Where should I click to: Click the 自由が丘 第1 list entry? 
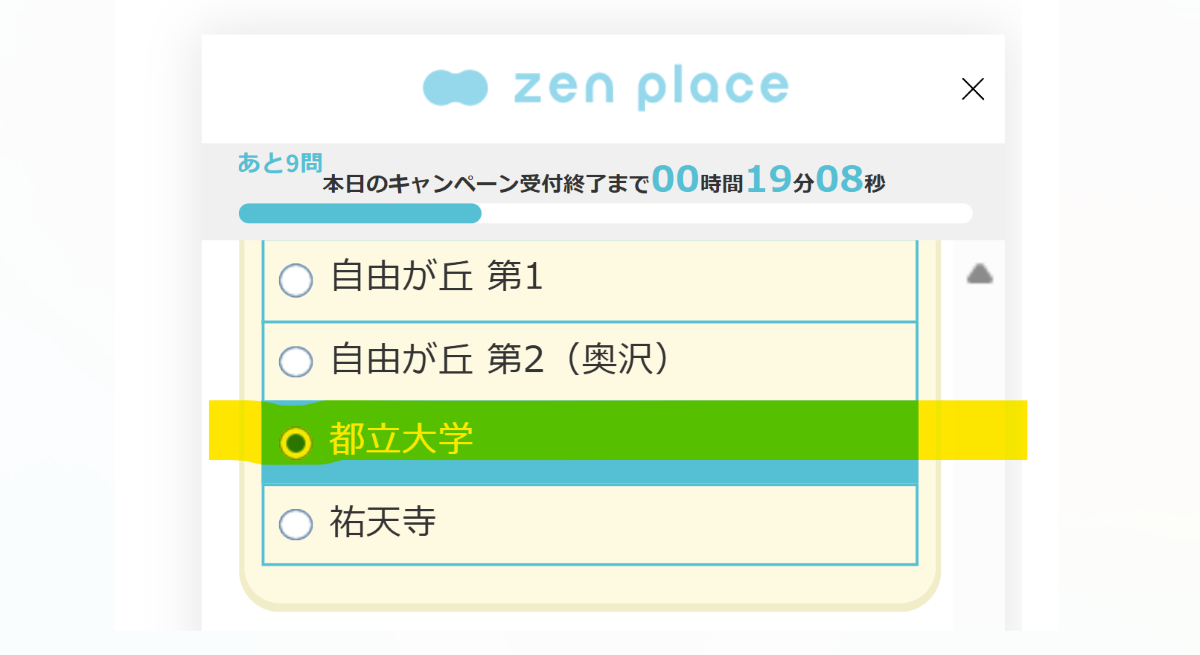coord(435,281)
